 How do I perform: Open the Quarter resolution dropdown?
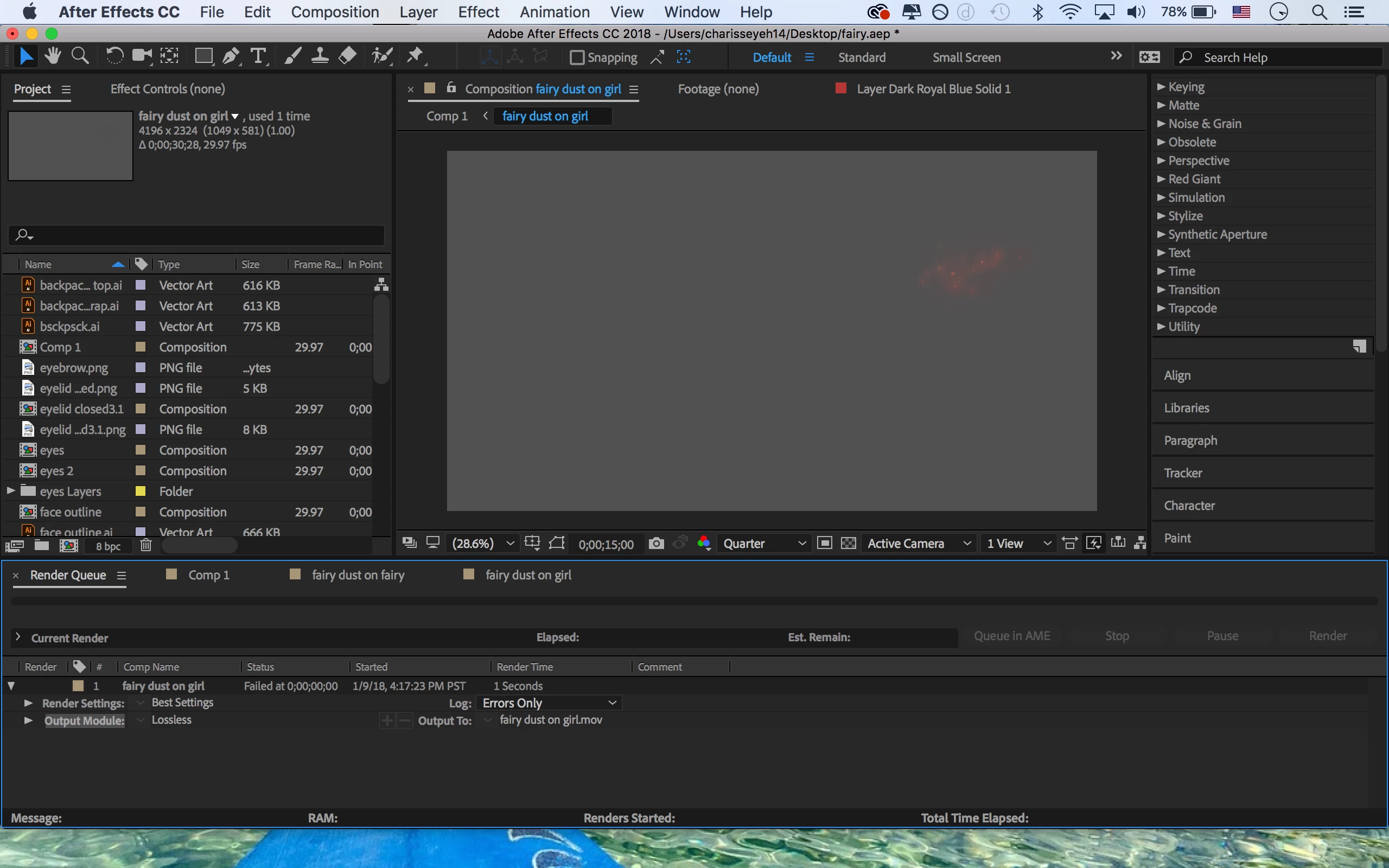[764, 543]
